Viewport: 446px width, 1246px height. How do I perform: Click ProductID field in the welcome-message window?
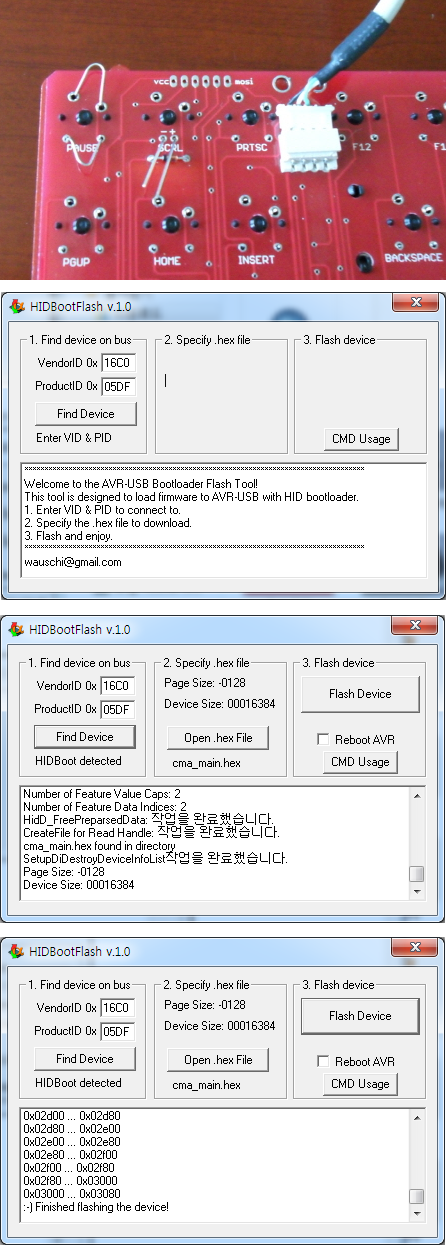[117, 386]
